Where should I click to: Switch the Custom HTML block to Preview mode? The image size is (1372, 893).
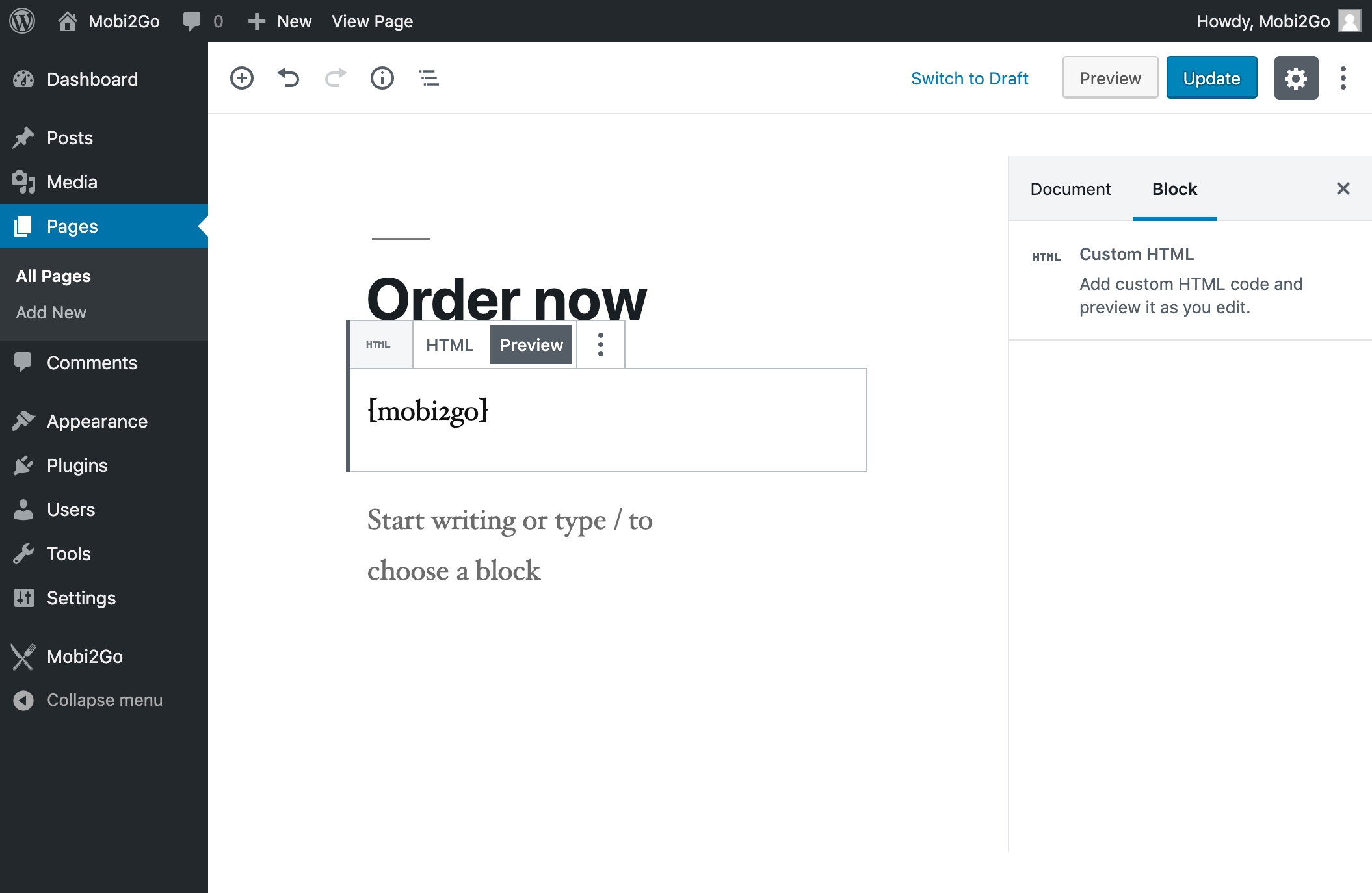pos(531,344)
